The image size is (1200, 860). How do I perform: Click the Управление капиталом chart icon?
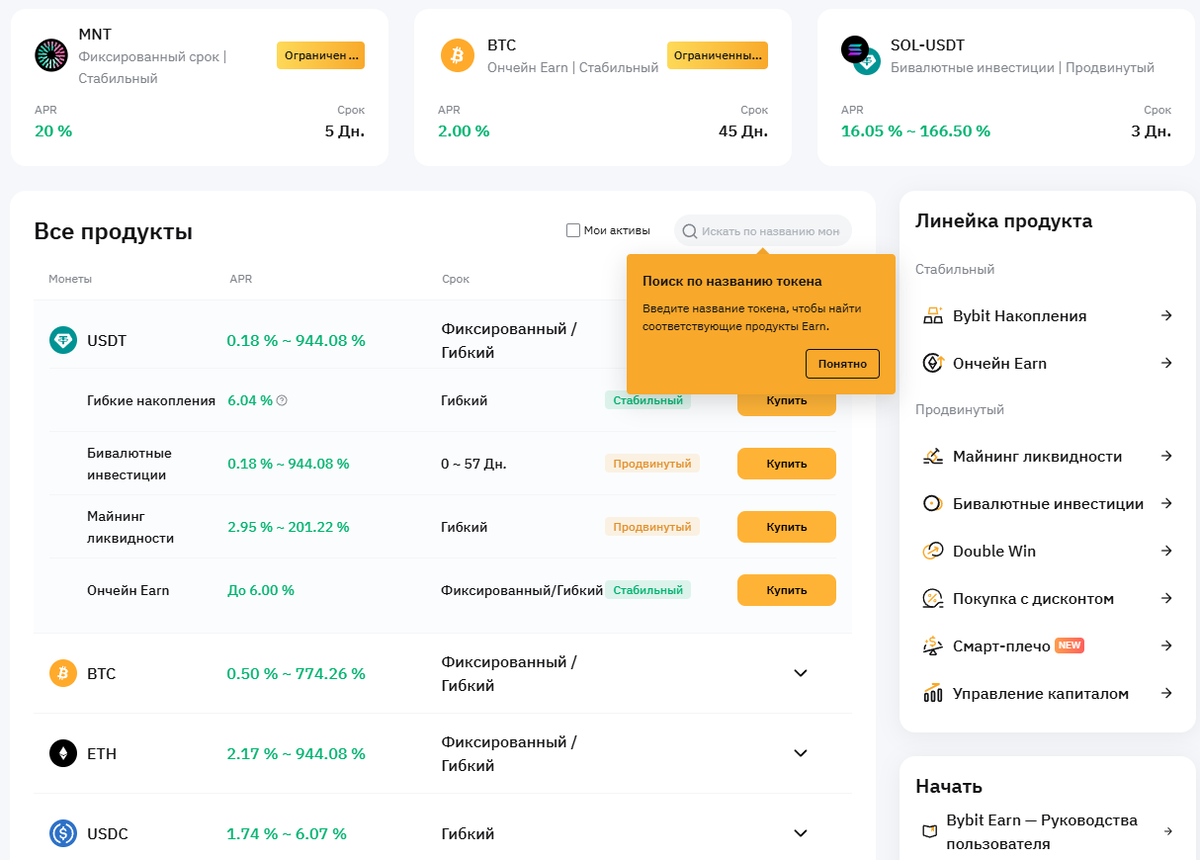coord(932,693)
